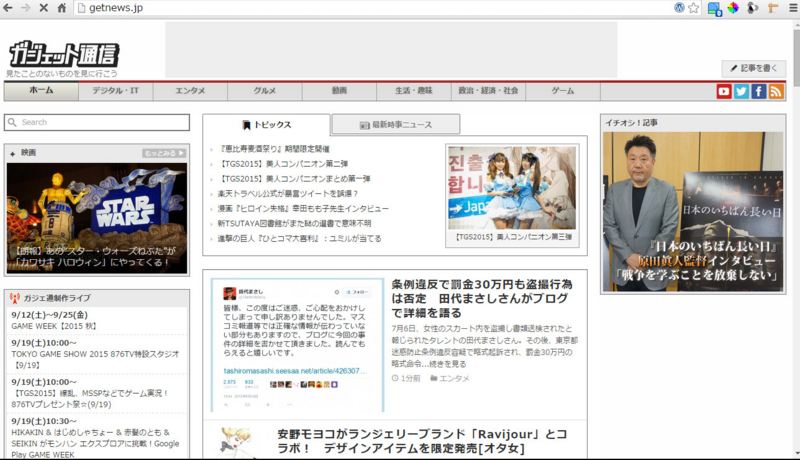Viewport: 800px width, 460px height.
Task: Click the 記事を書く button
Action: click(754, 68)
